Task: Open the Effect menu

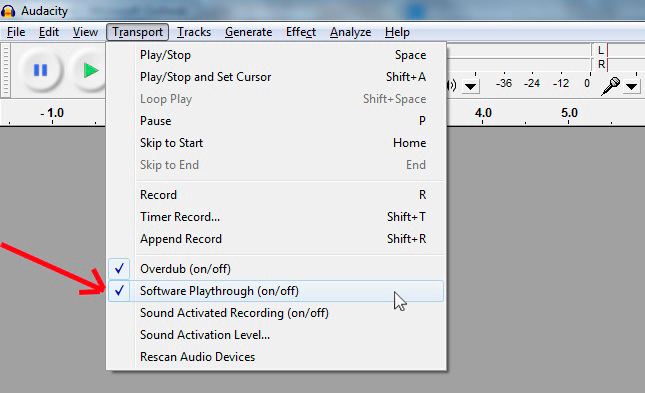Action: point(301,32)
